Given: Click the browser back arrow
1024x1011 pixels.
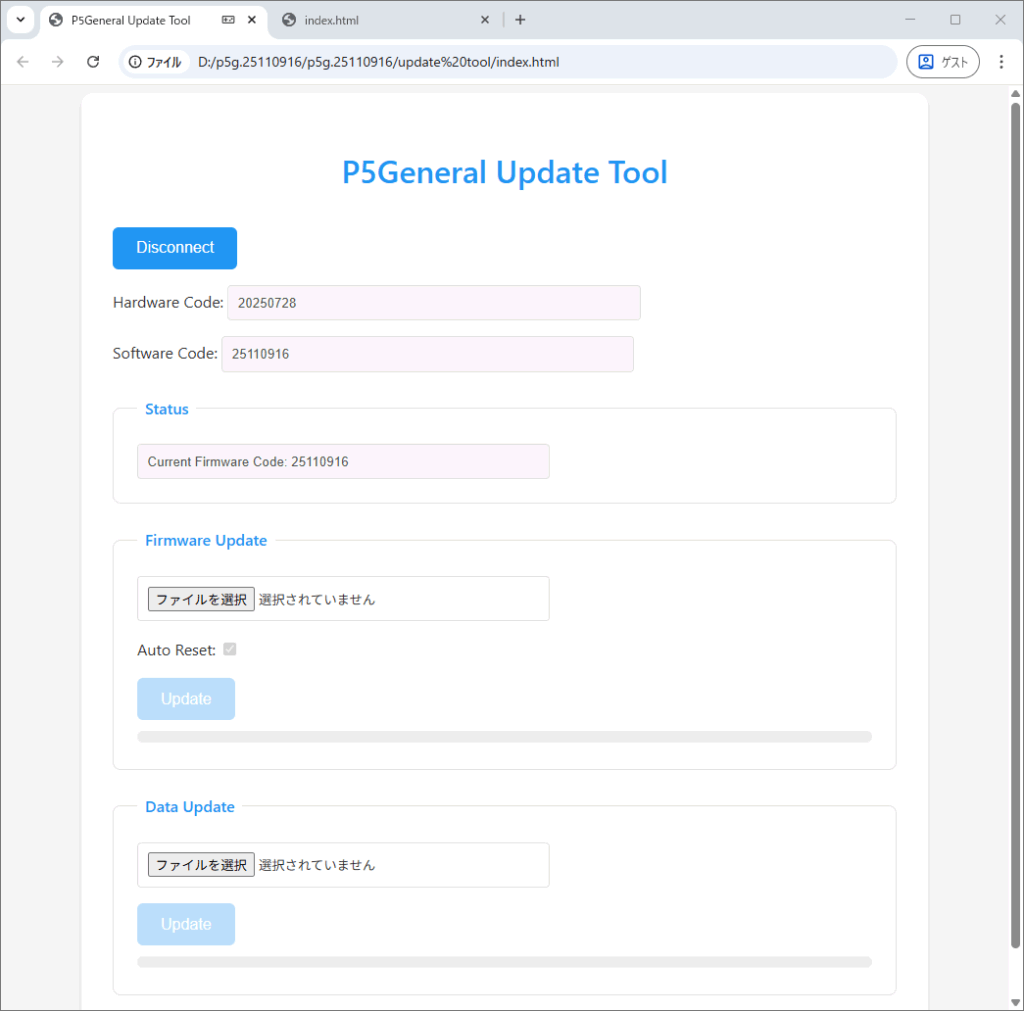Looking at the screenshot, I should pos(23,62).
